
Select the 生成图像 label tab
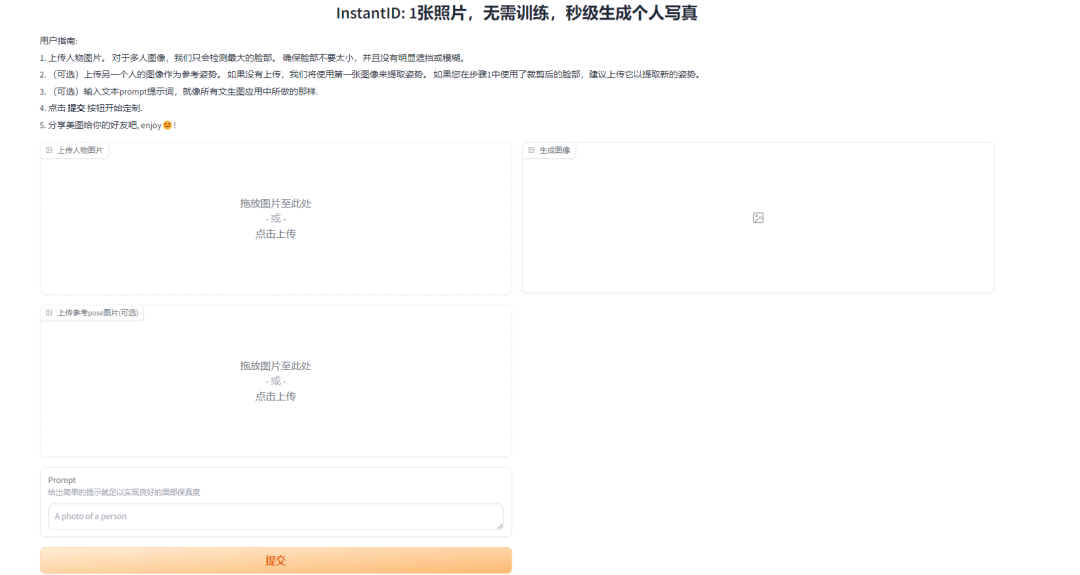554,150
